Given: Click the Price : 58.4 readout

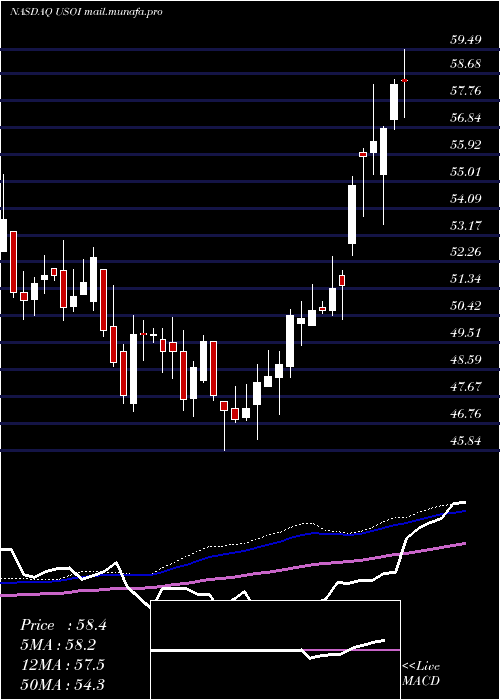Looking at the screenshot, I should [63, 625].
